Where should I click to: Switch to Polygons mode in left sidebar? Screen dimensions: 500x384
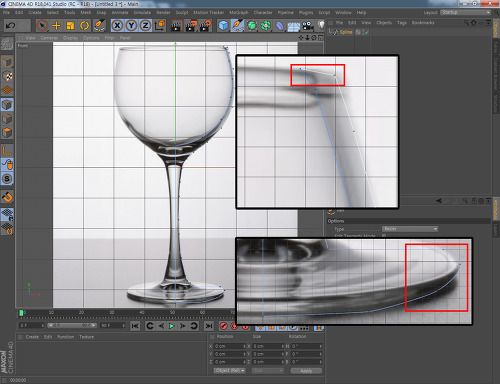[7, 133]
